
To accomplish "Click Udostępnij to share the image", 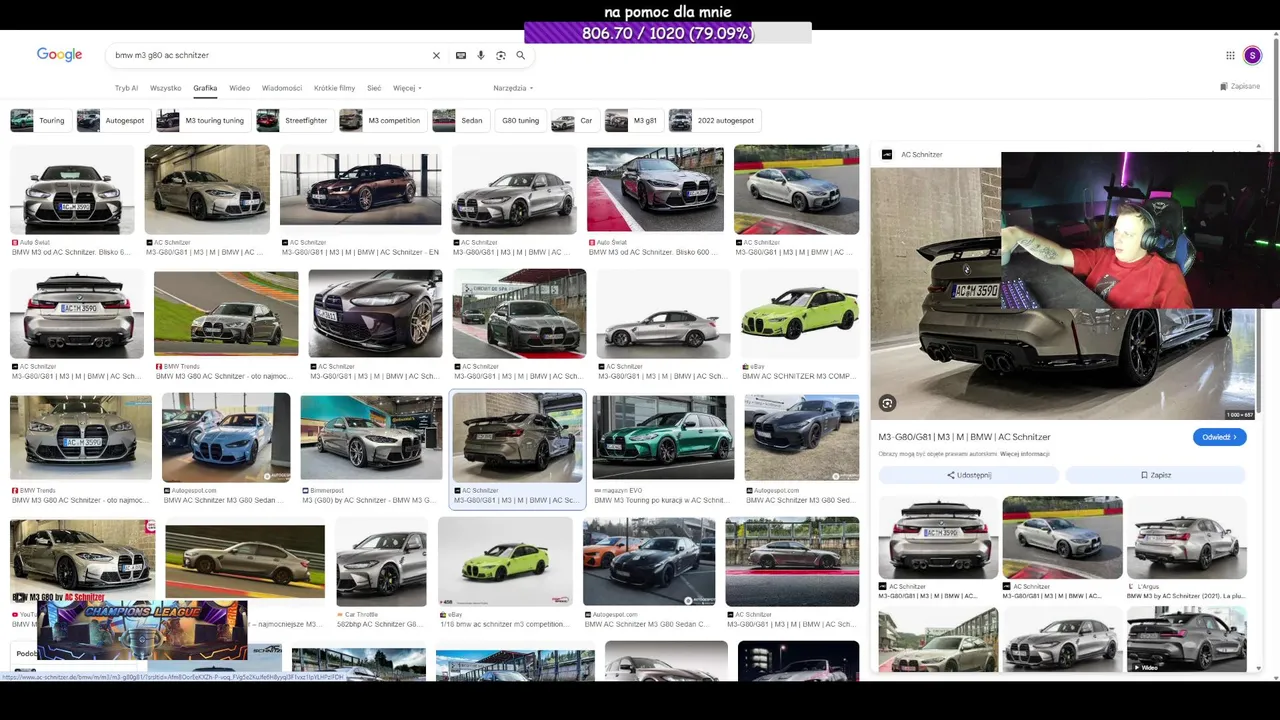I will click(x=969, y=475).
